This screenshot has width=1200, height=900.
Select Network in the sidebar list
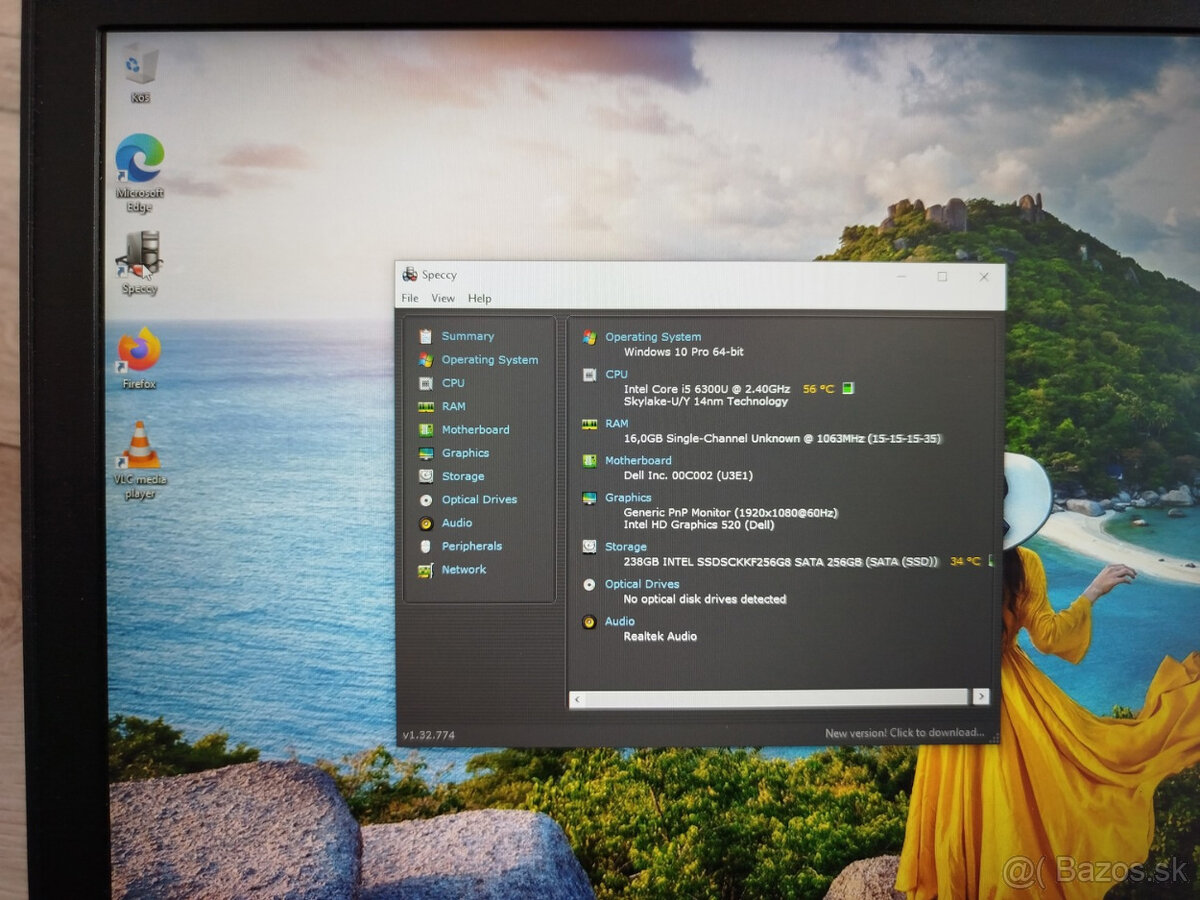click(464, 570)
